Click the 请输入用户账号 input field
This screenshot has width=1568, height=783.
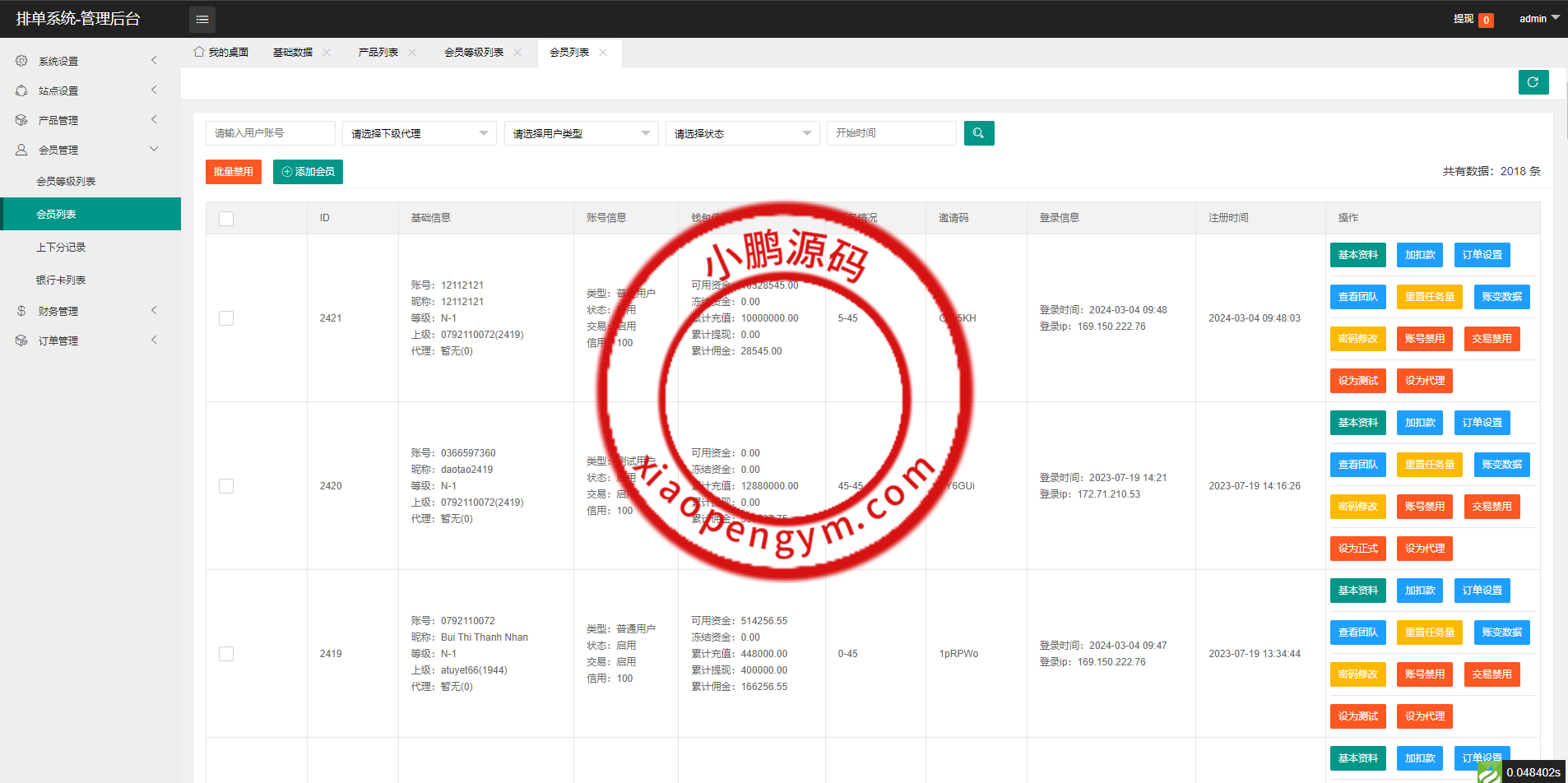pos(270,133)
